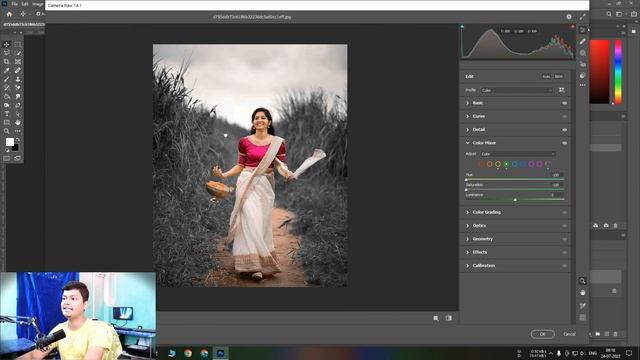This screenshot has height=360, width=640.
Task: Select the Clone Stamp tool
Action: 18,79
